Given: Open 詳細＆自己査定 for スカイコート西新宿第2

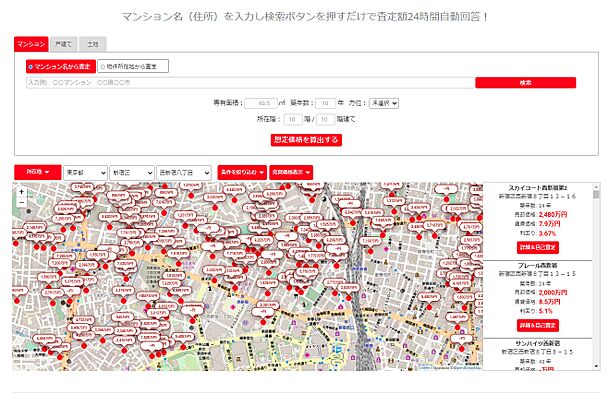Looking at the screenshot, I should pos(537,247).
